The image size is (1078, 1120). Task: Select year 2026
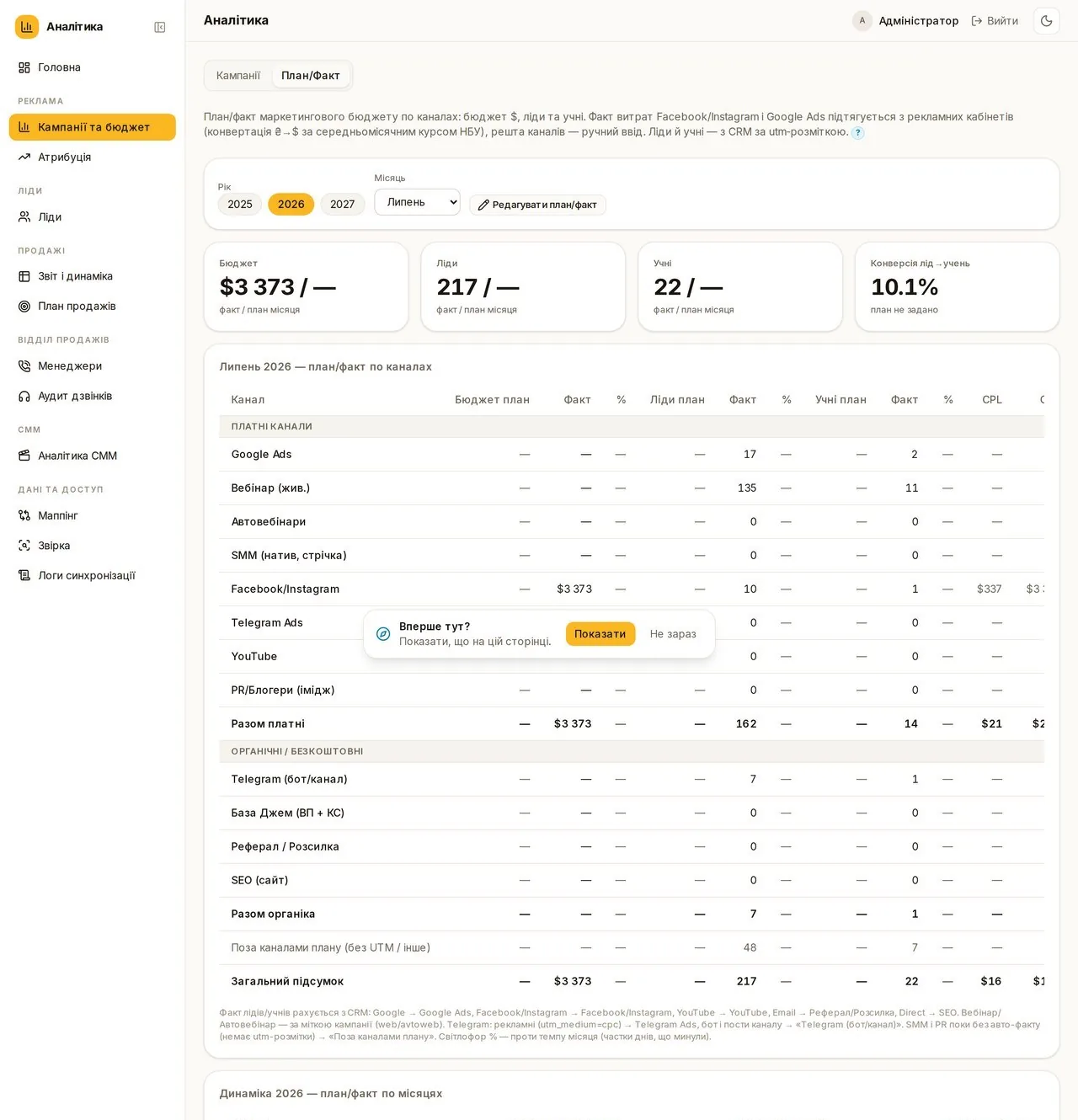click(x=291, y=204)
